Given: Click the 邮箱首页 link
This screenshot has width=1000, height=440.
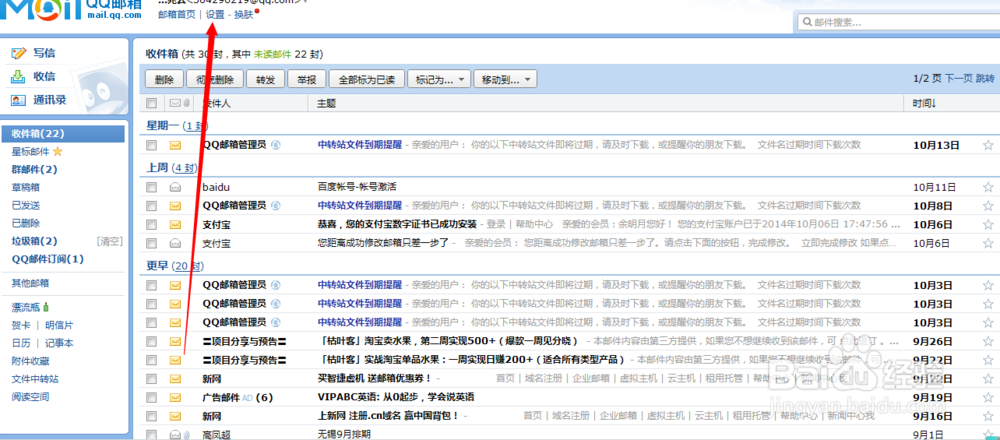Looking at the screenshot, I should pyautogui.click(x=177, y=14).
